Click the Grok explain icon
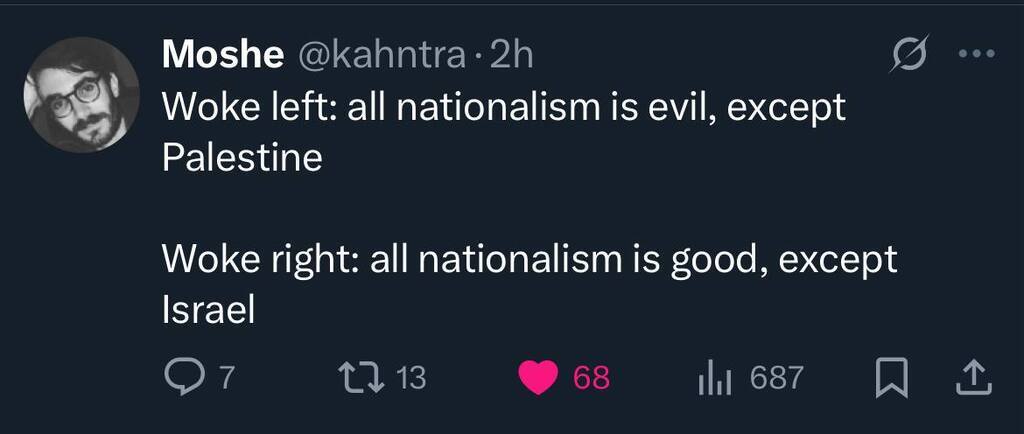The image size is (1024, 434). (x=909, y=56)
